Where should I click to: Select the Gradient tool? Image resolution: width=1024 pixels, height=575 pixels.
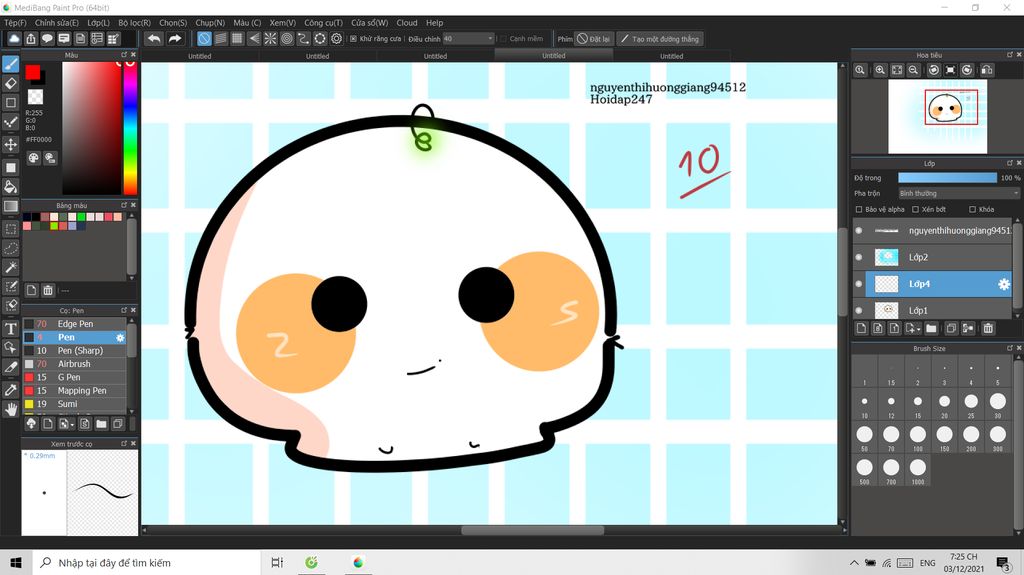tap(10, 206)
